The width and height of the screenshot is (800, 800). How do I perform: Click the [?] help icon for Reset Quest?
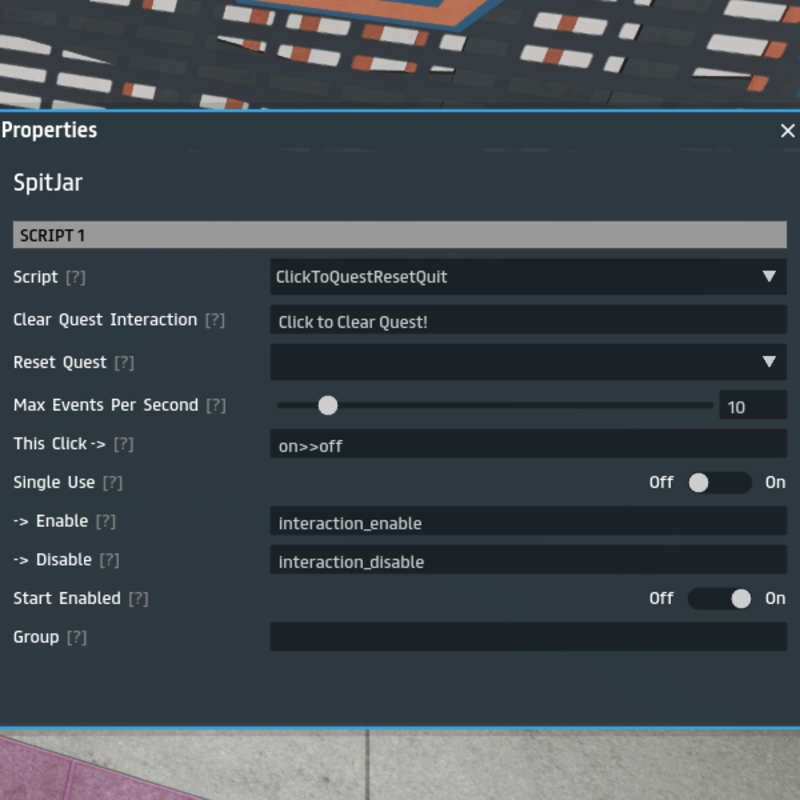[124, 363]
